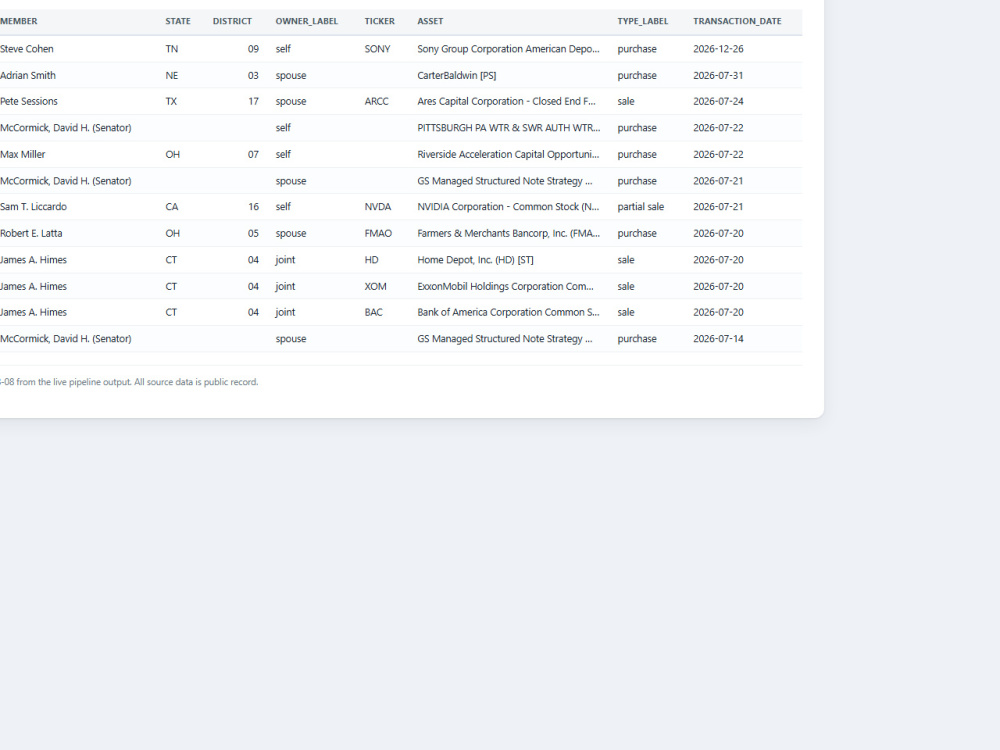
Task: Click the BAC ticker cell
Action: click(374, 312)
